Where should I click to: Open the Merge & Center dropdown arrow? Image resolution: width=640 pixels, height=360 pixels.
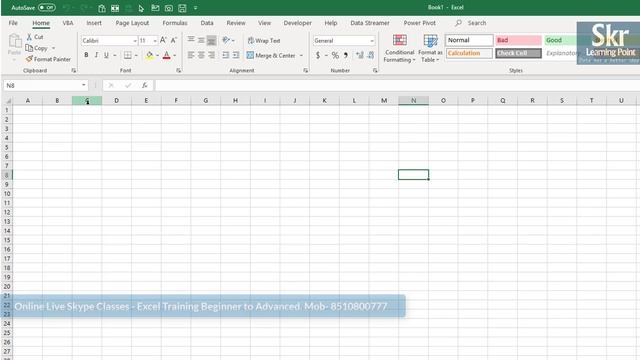pyautogui.click(x=302, y=55)
